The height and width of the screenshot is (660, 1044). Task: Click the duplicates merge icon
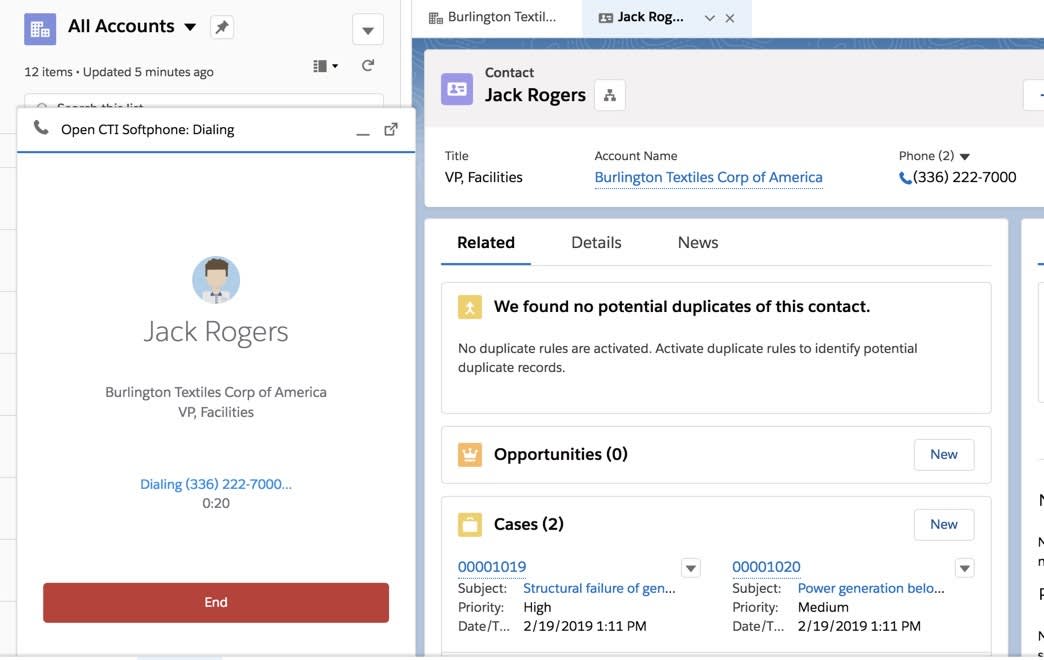(470, 307)
